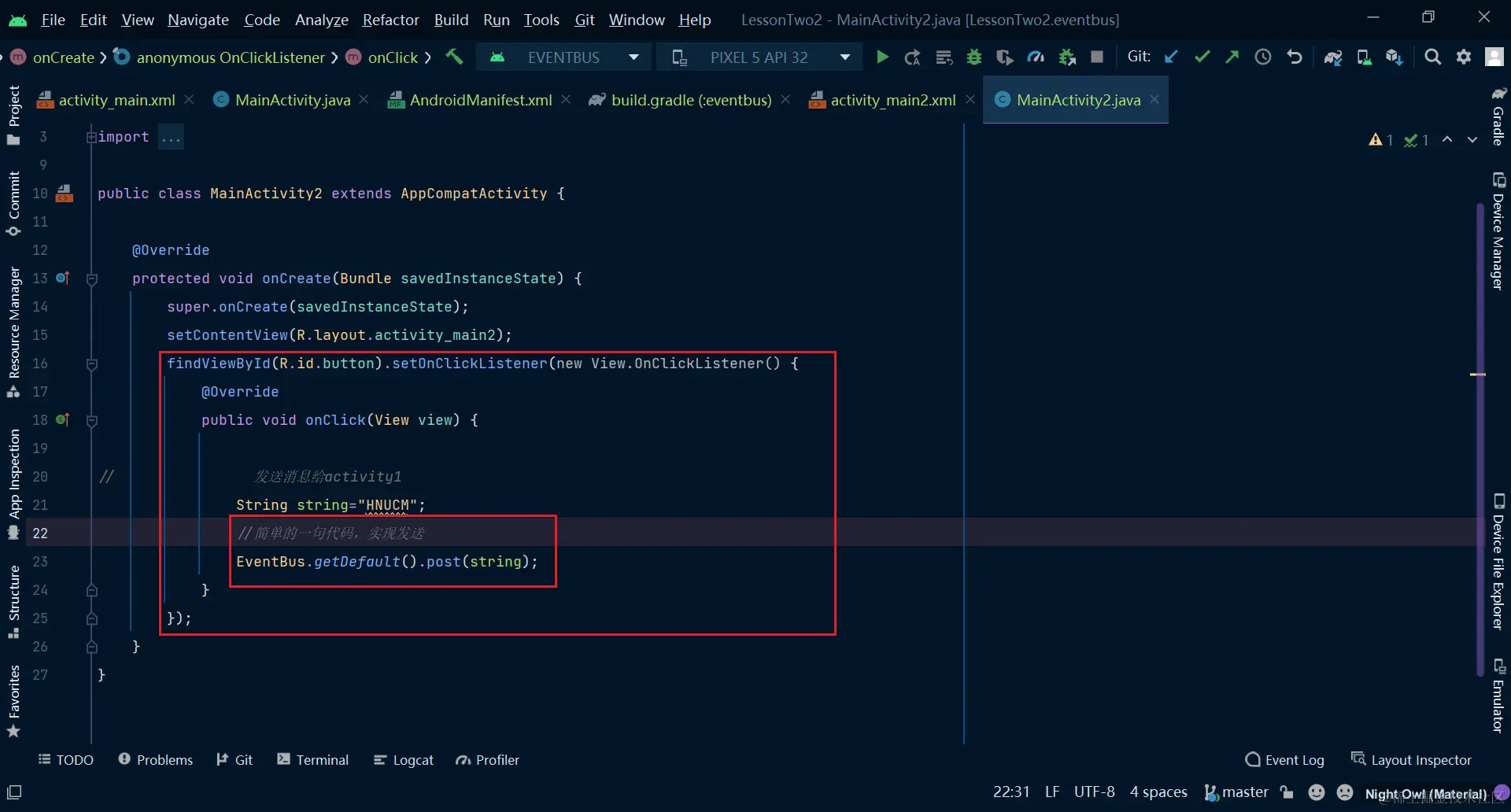This screenshot has width=1511, height=812.
Task: Jump to the previous highlighted error arrow
Action: pyautogui.click(x=1447, y=139)
